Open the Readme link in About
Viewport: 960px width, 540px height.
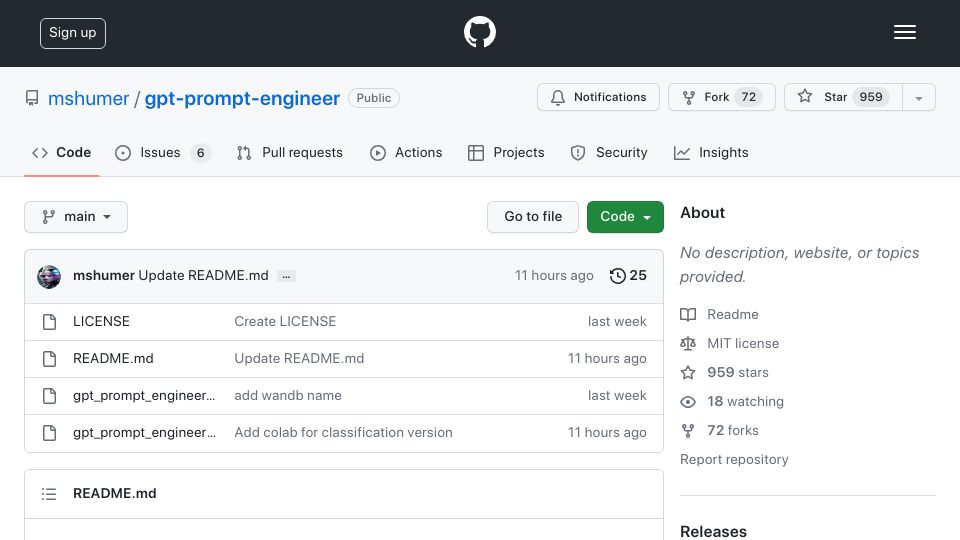[x=733, y=315]
